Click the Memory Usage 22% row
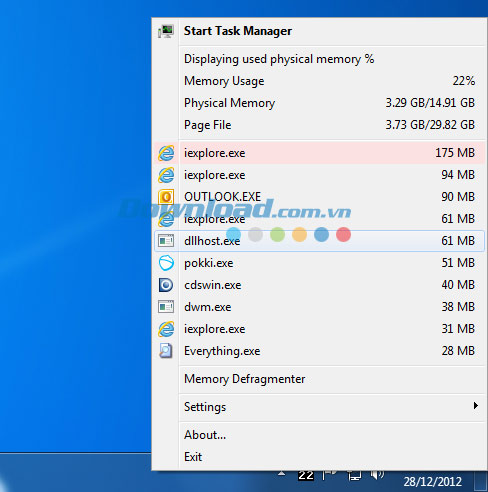The height and width of the screenshot is (492, 488). [319, 81]
